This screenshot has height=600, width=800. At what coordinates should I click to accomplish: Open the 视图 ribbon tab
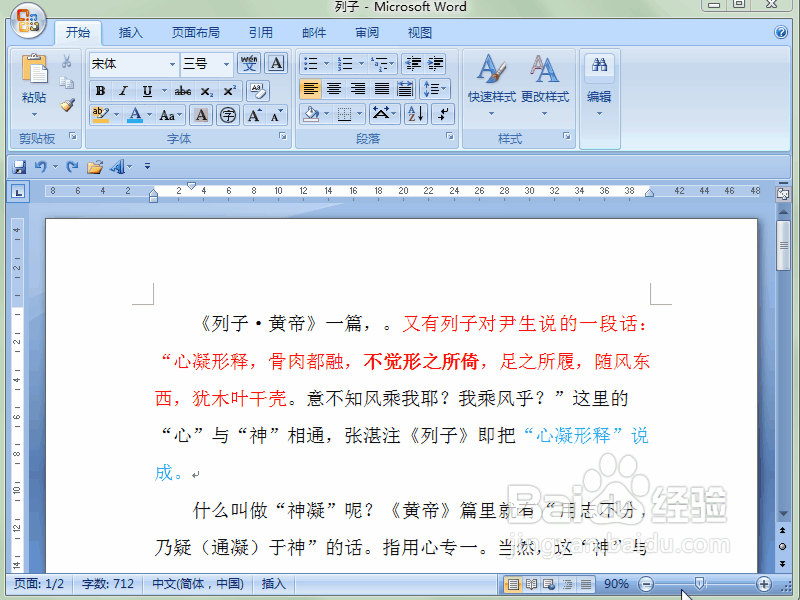(x=420, y=32)
